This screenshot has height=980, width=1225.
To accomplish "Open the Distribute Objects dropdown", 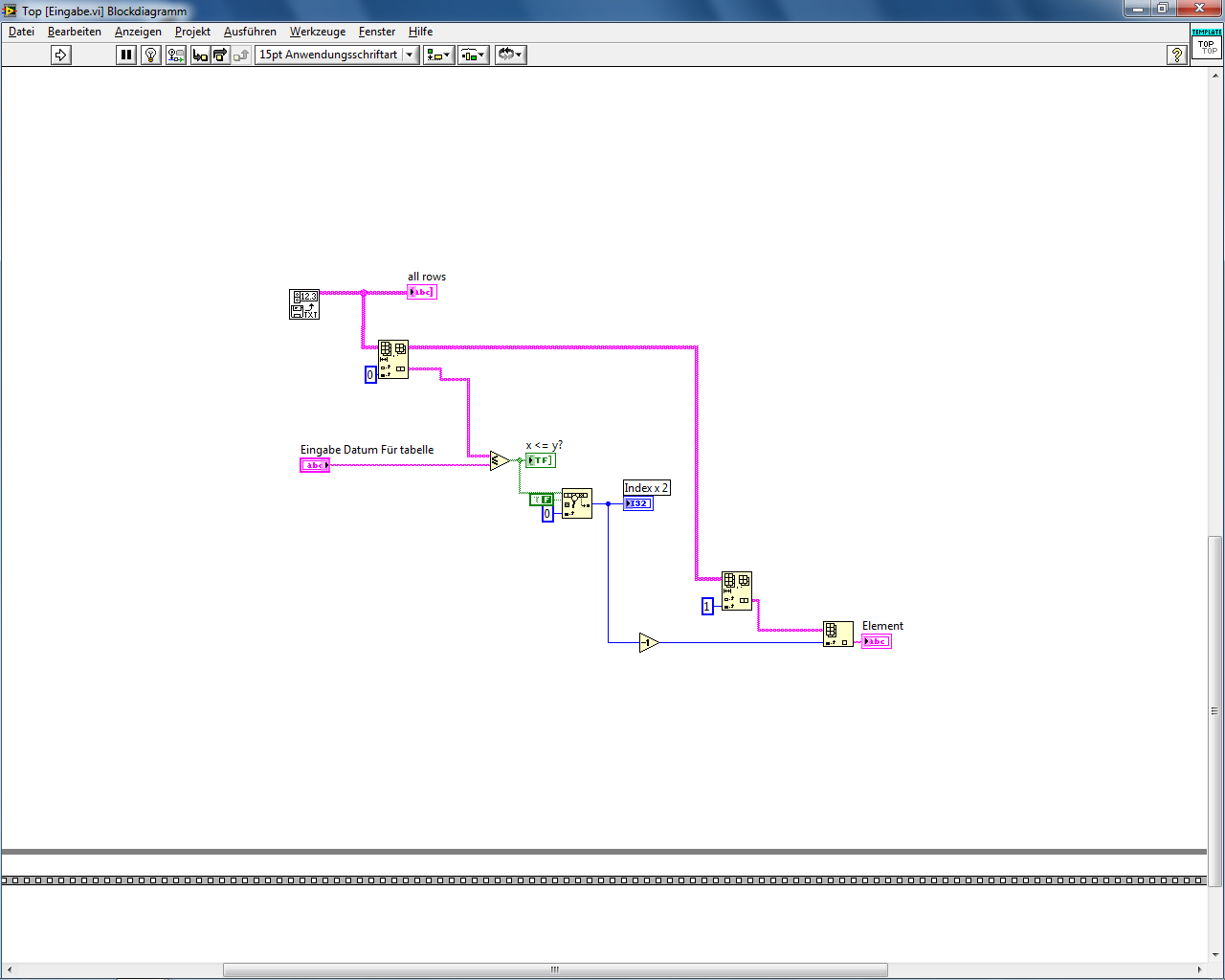I will (474, 55).
